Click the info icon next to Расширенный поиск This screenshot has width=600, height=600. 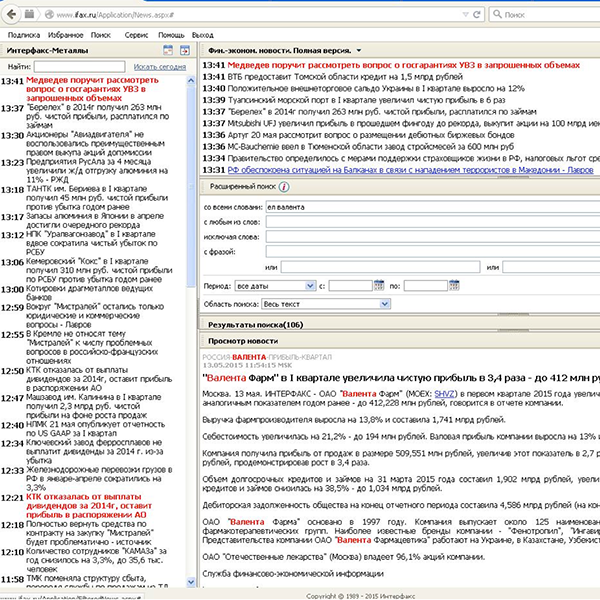(284, 187)
